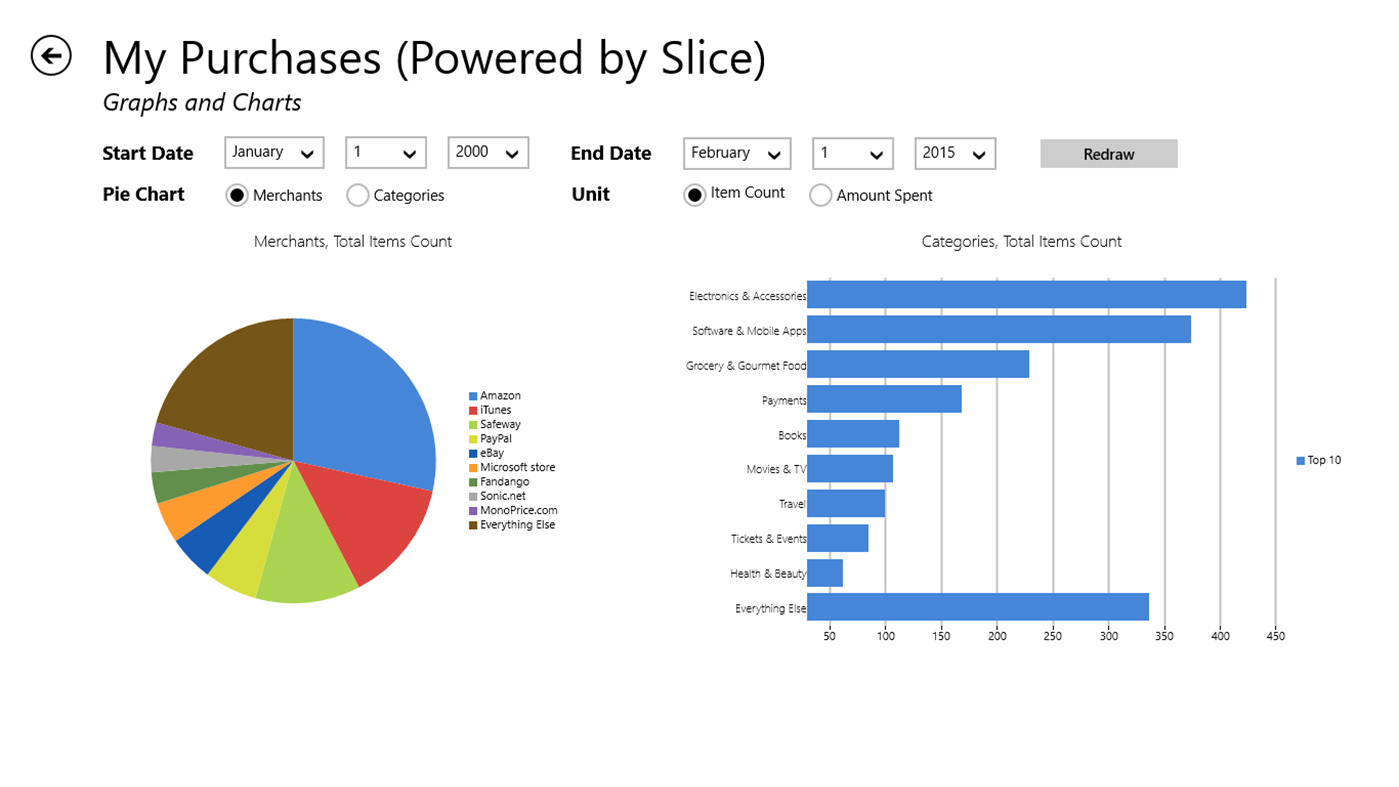
Task: Expand the start day dropdown
Action: [386, 152]
